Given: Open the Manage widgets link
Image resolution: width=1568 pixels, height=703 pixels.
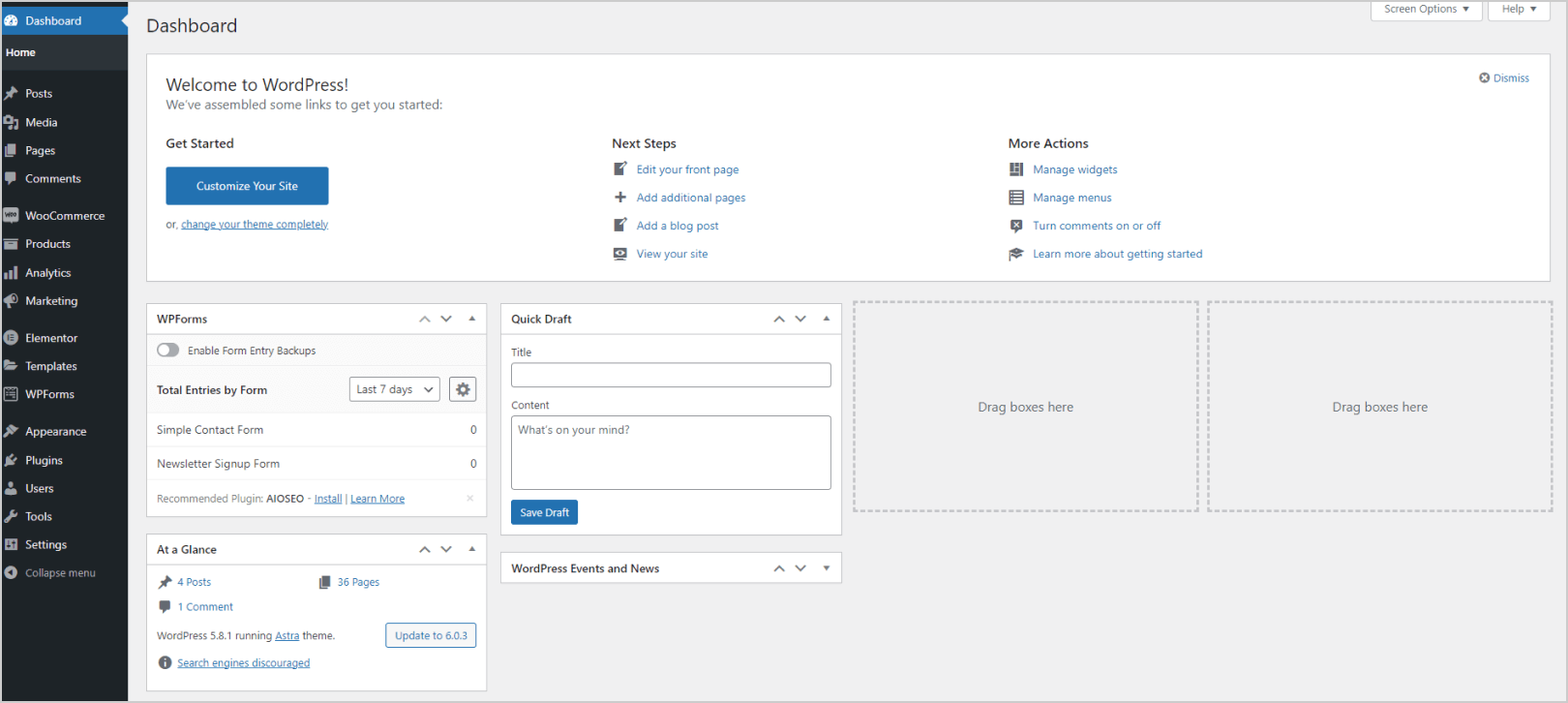Looking at the screenshot, I should 1074,169.
